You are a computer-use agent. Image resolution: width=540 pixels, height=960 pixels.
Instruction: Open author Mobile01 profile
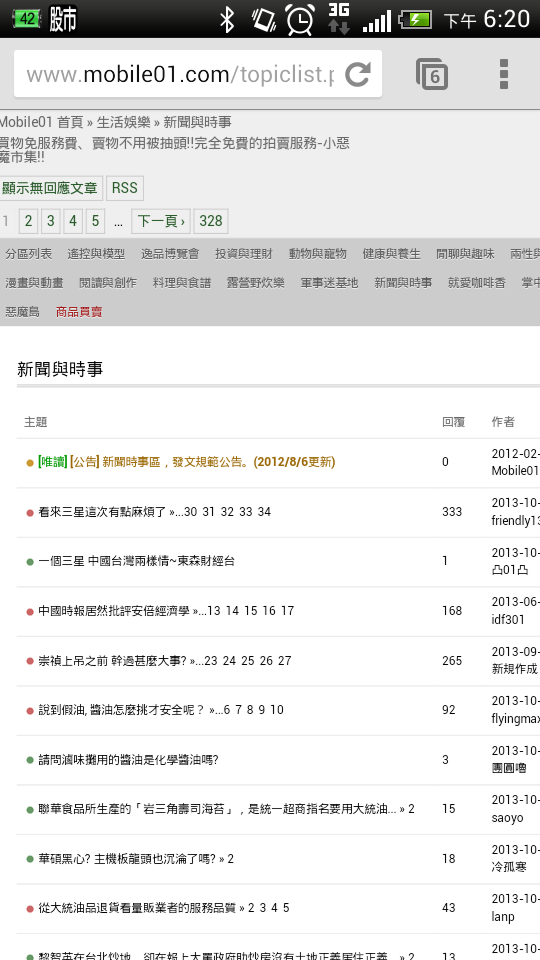click(x=515, y=471)
